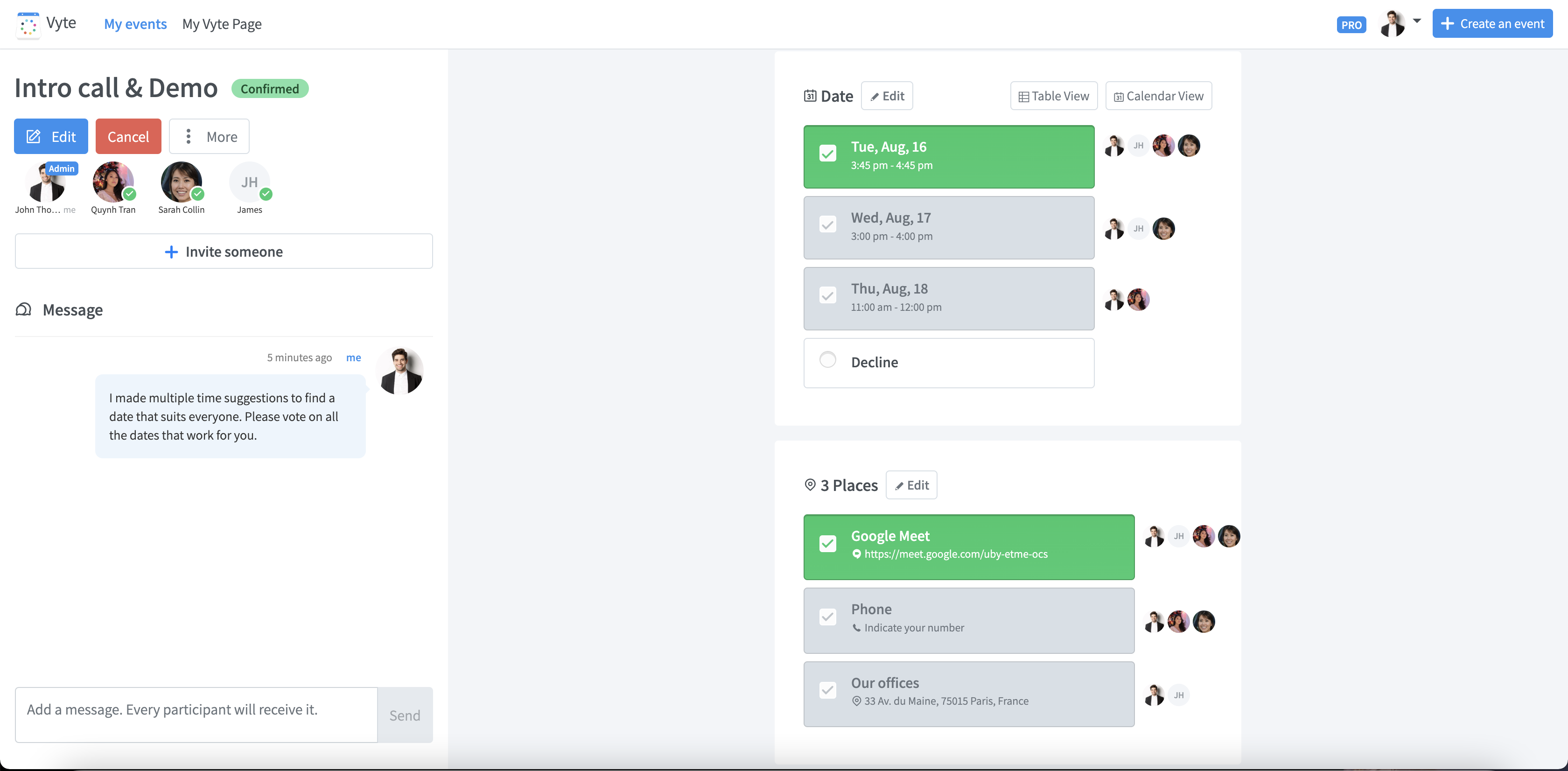Click your profile avatar in the top bar
Screen dimensions: 1568x771
tap(1393, 24)
